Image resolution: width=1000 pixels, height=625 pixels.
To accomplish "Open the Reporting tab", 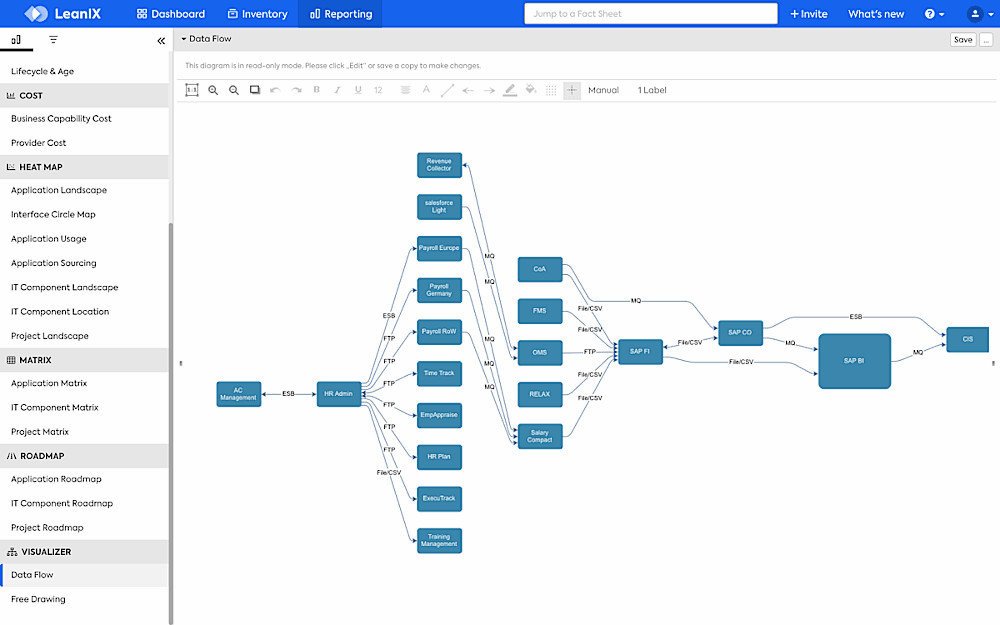I will pyautogui.click(x=341, y=13).
